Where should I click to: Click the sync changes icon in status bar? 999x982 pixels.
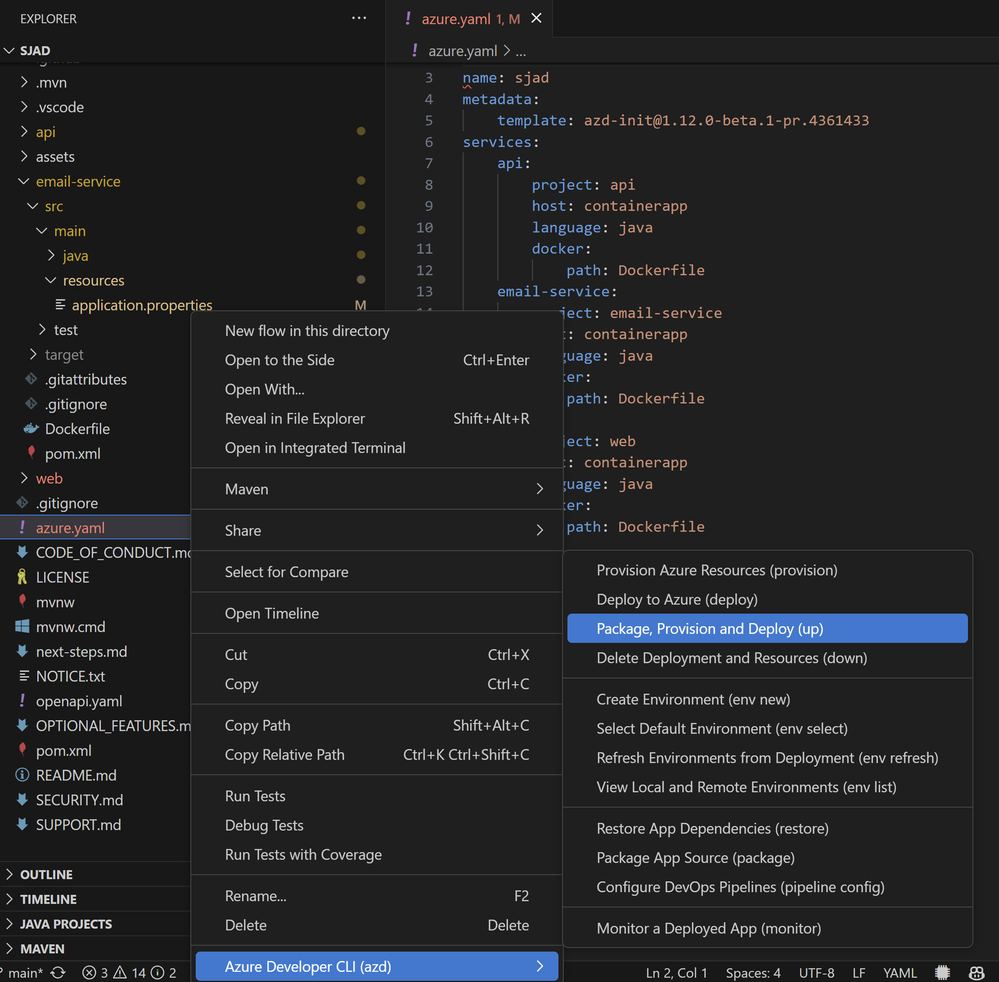click(x=58, y=972)
